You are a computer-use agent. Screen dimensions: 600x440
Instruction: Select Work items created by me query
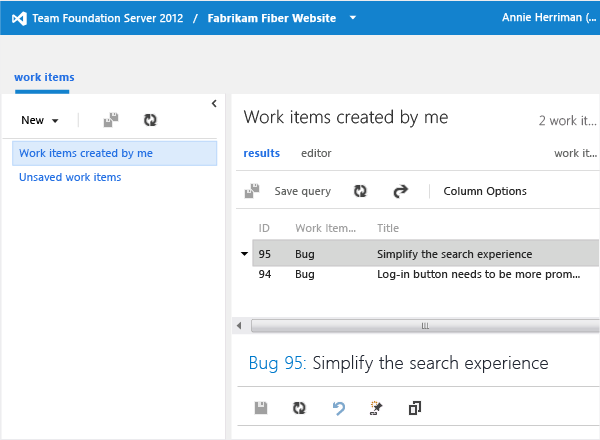[114, 153]
